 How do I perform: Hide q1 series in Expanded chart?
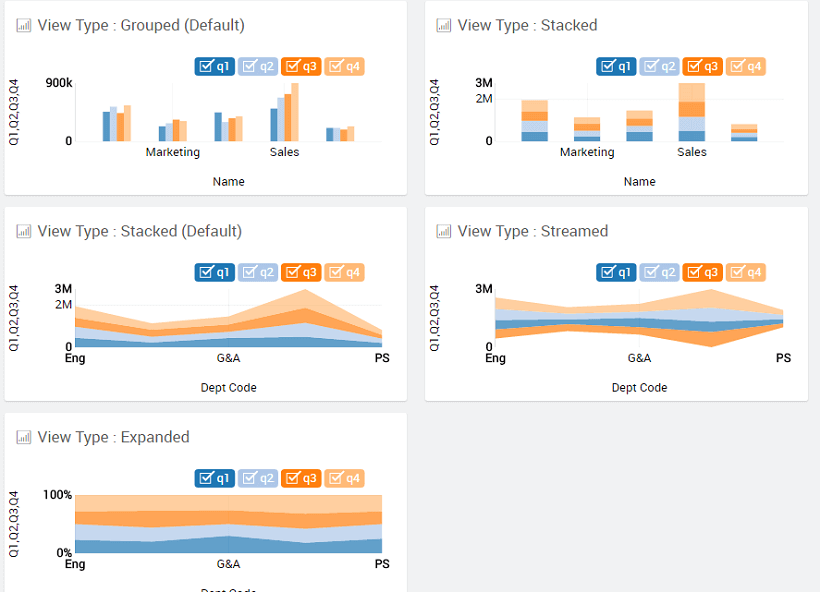[215, 479]
